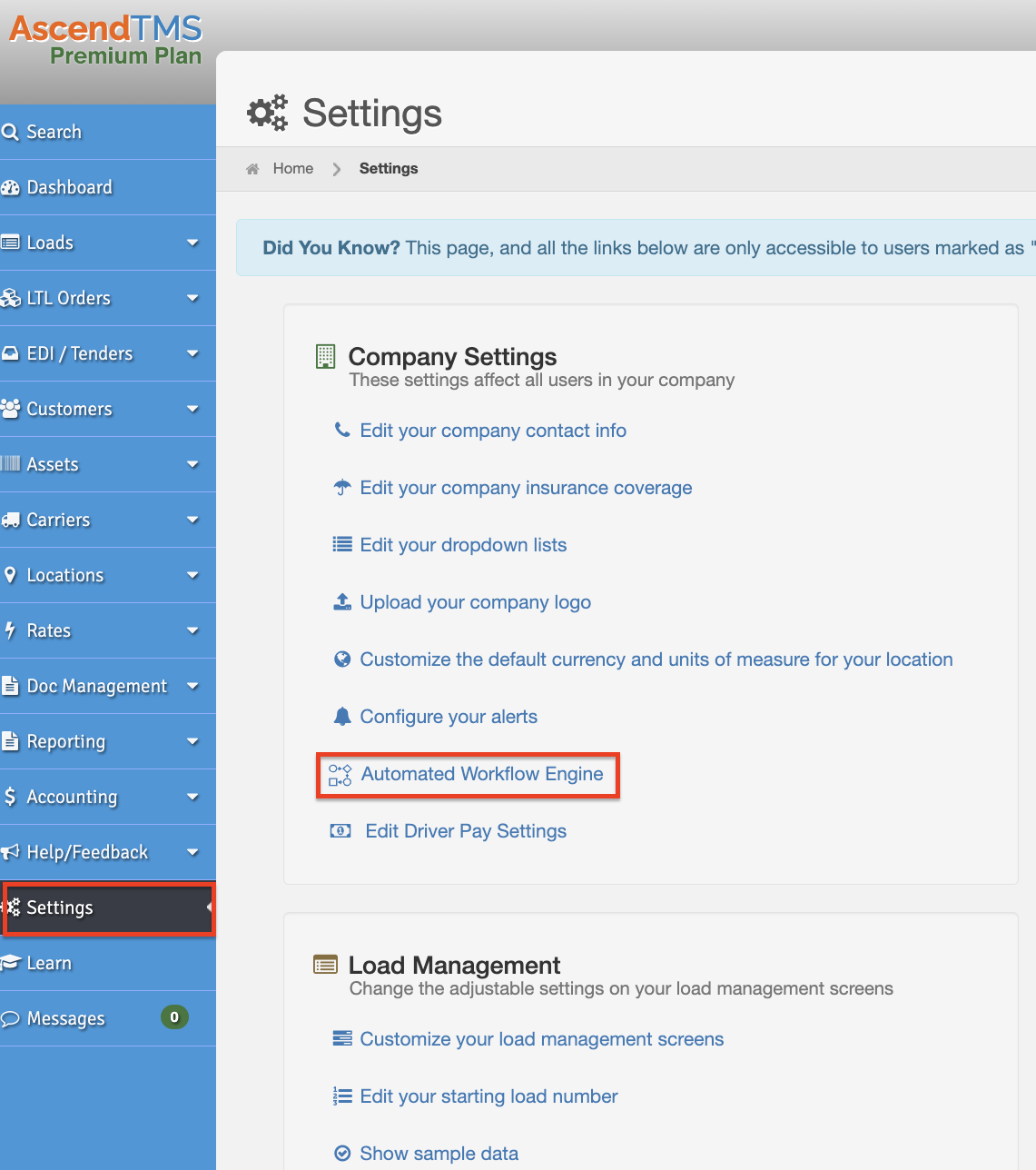Click the Home breadcrumb link
Viewport: 1036px width, 1170px height.
293,169
